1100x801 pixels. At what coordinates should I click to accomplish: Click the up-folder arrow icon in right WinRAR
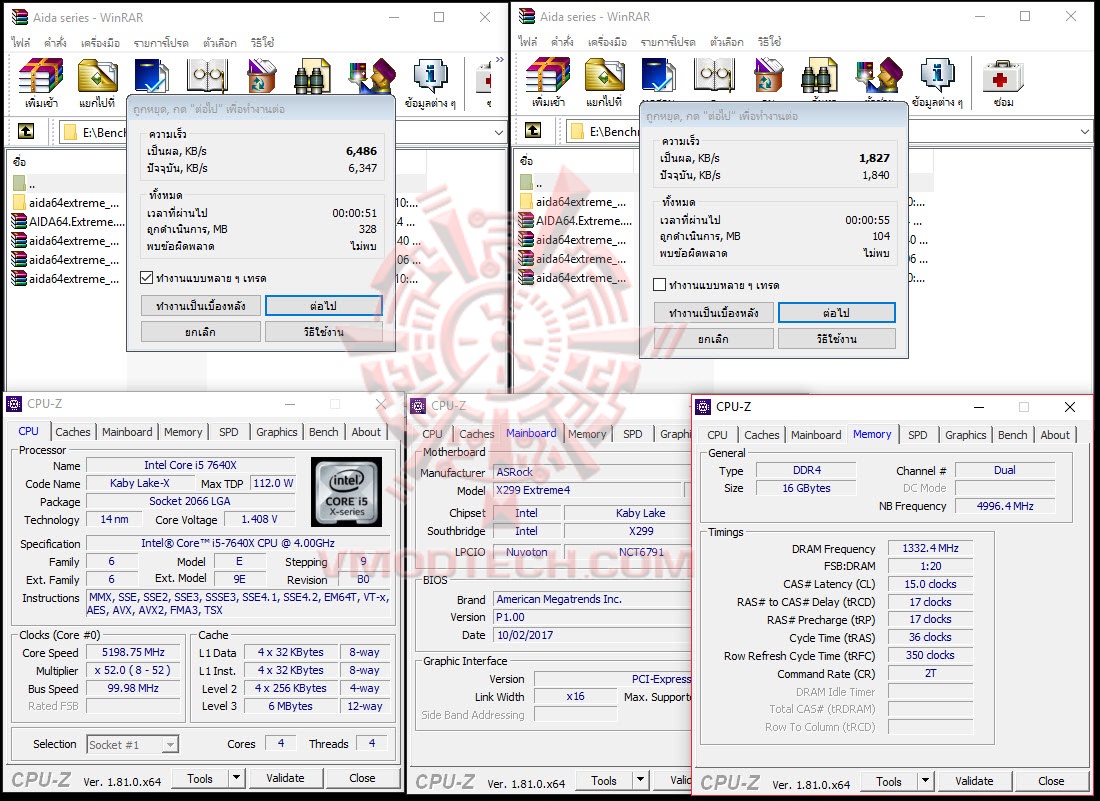coord(533,130)
